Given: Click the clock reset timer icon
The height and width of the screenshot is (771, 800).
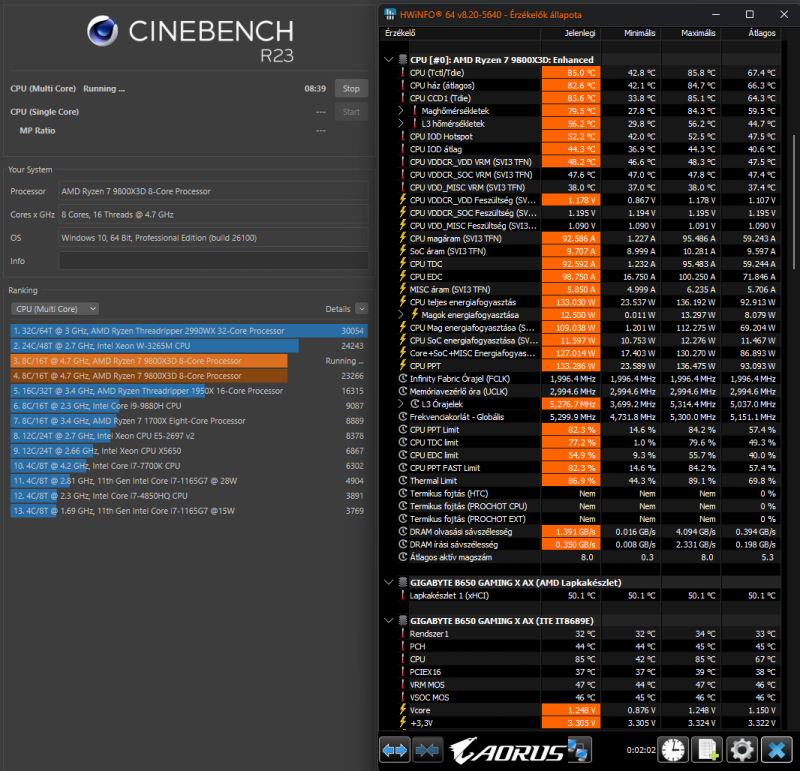Looking at the screenshot, I should click(x=673, y=750).
